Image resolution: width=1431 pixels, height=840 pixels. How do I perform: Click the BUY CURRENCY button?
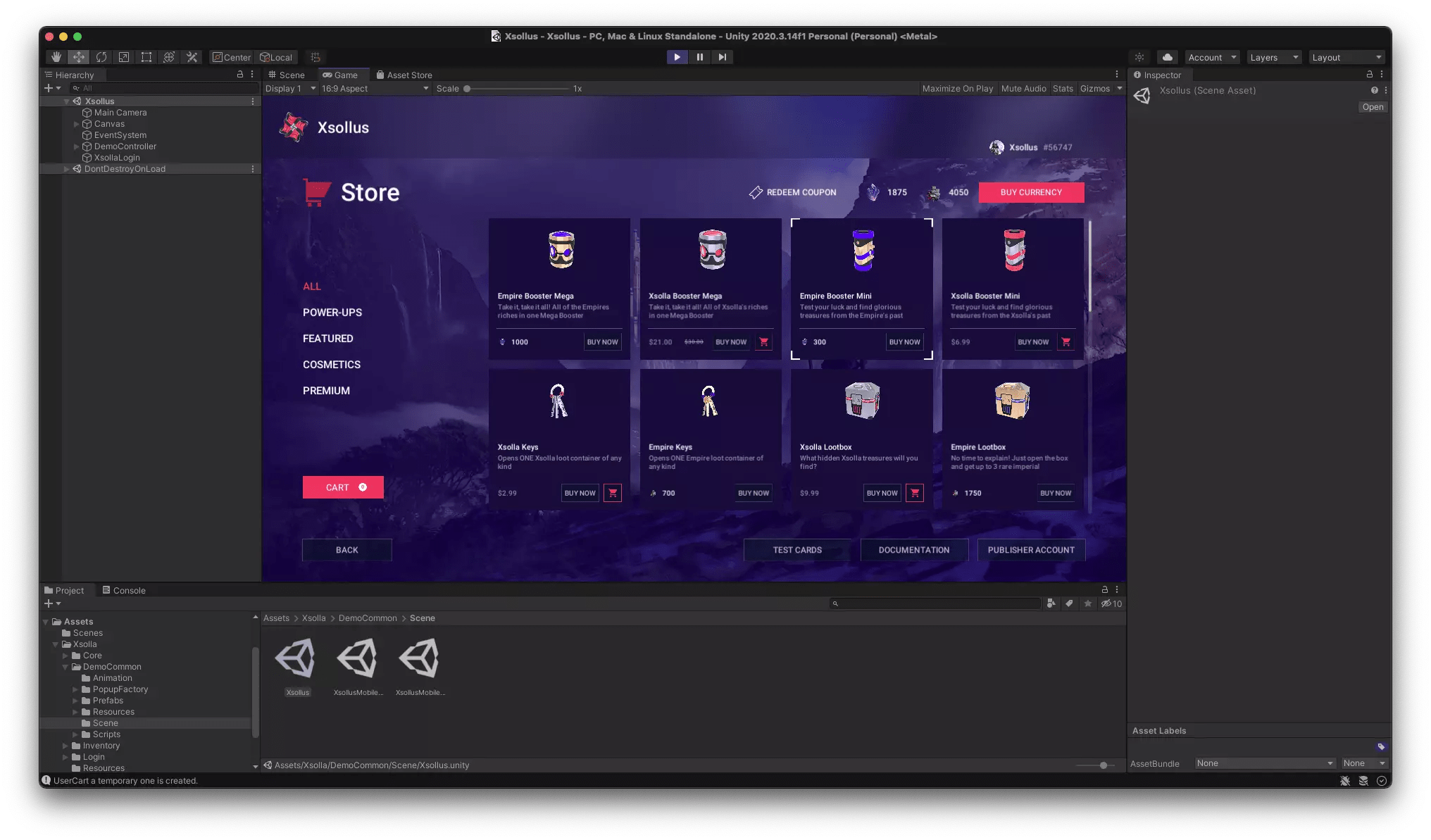coord(1031,192)
